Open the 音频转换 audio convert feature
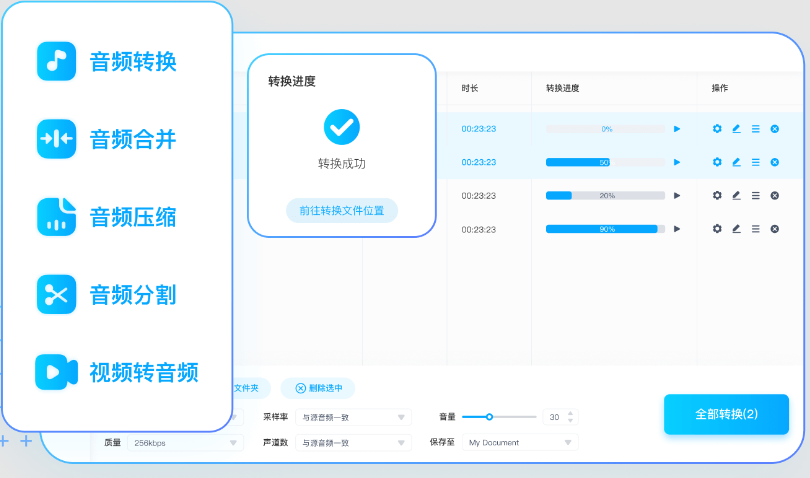The width and height of the screenshot is (810, 478). coord(107,61)
